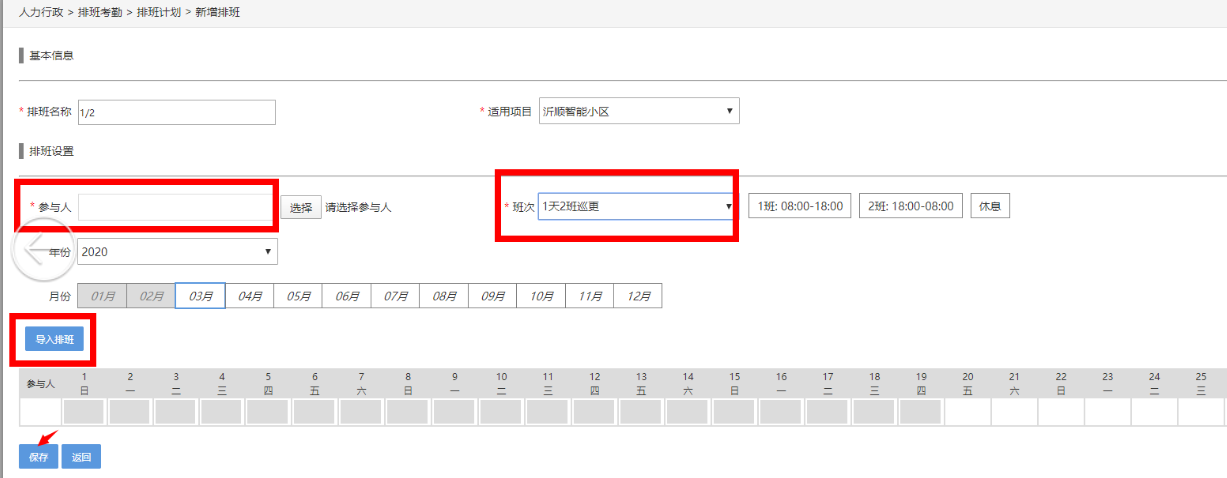
Task: Click the 选择 button for participants
Action: tap(301, 207)
